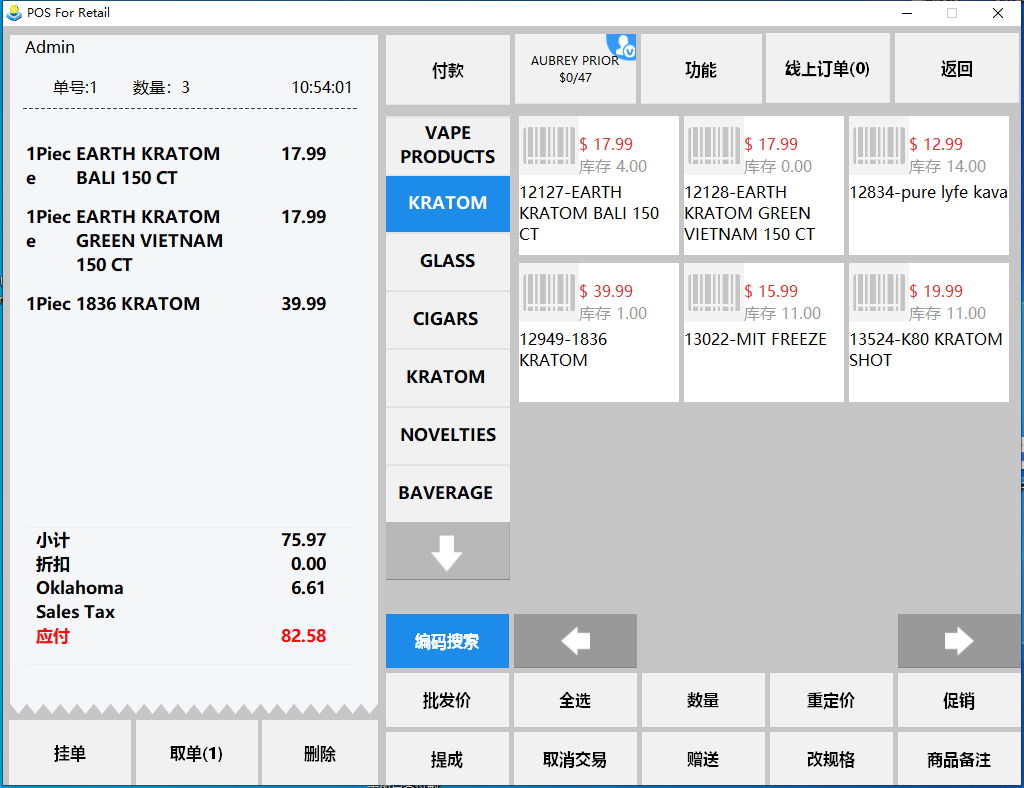Click barcode image of 12834-pure lyfe kava
The image size is (1024, 788).
(x=879, y=144)
